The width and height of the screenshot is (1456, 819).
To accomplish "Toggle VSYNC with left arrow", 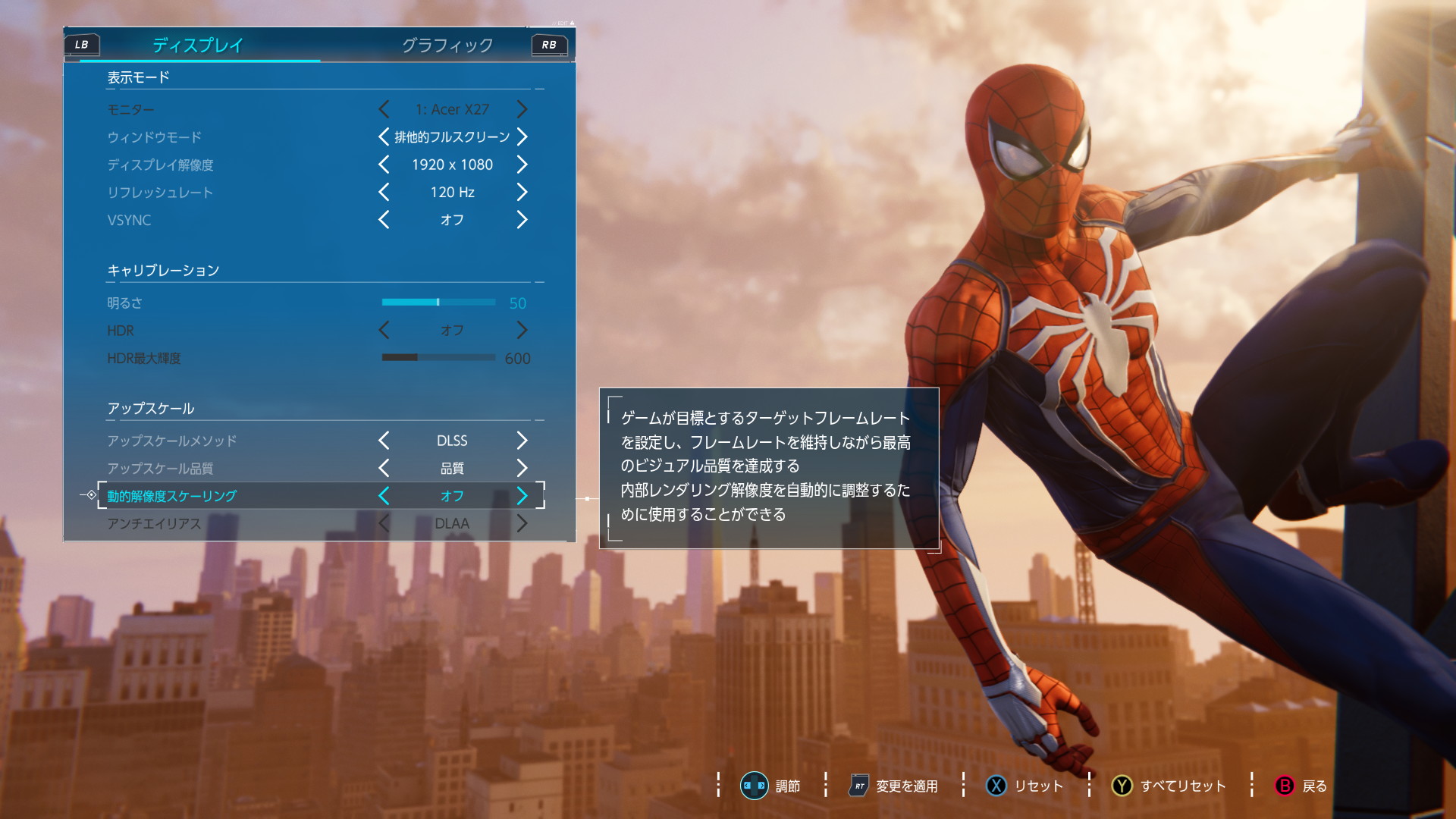I will [384, 220].
